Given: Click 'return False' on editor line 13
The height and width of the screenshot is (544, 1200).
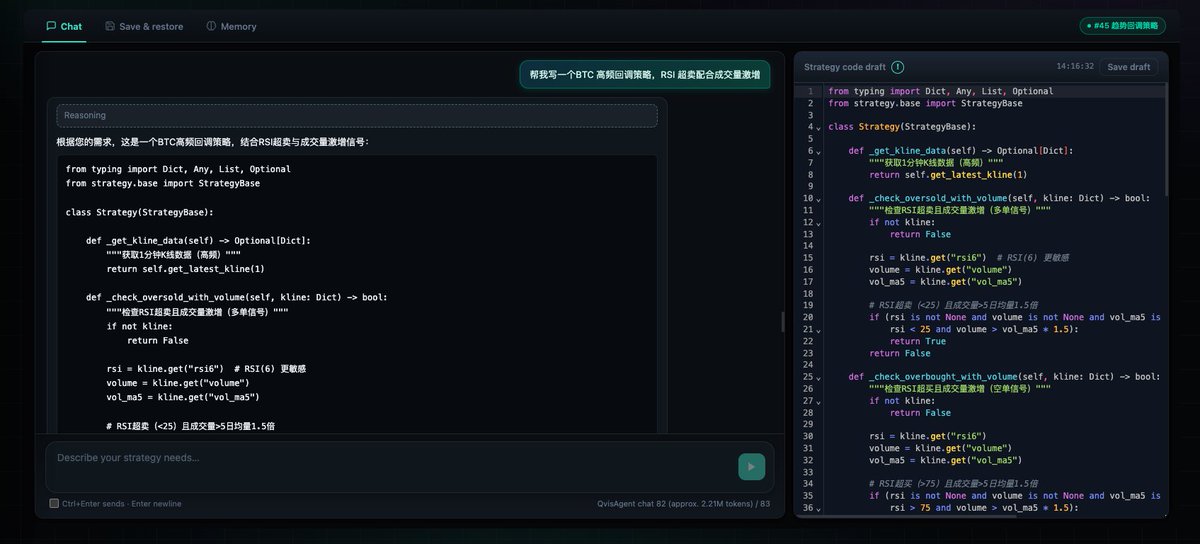Looking at the screenshot, I should point(920,235).
